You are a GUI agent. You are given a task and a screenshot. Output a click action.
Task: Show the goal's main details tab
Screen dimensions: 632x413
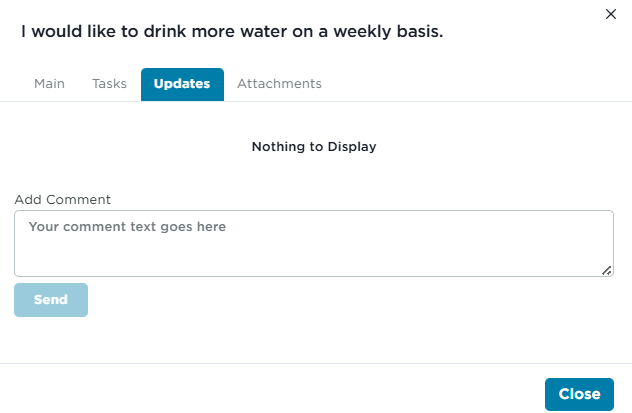[x=49, y=84]
